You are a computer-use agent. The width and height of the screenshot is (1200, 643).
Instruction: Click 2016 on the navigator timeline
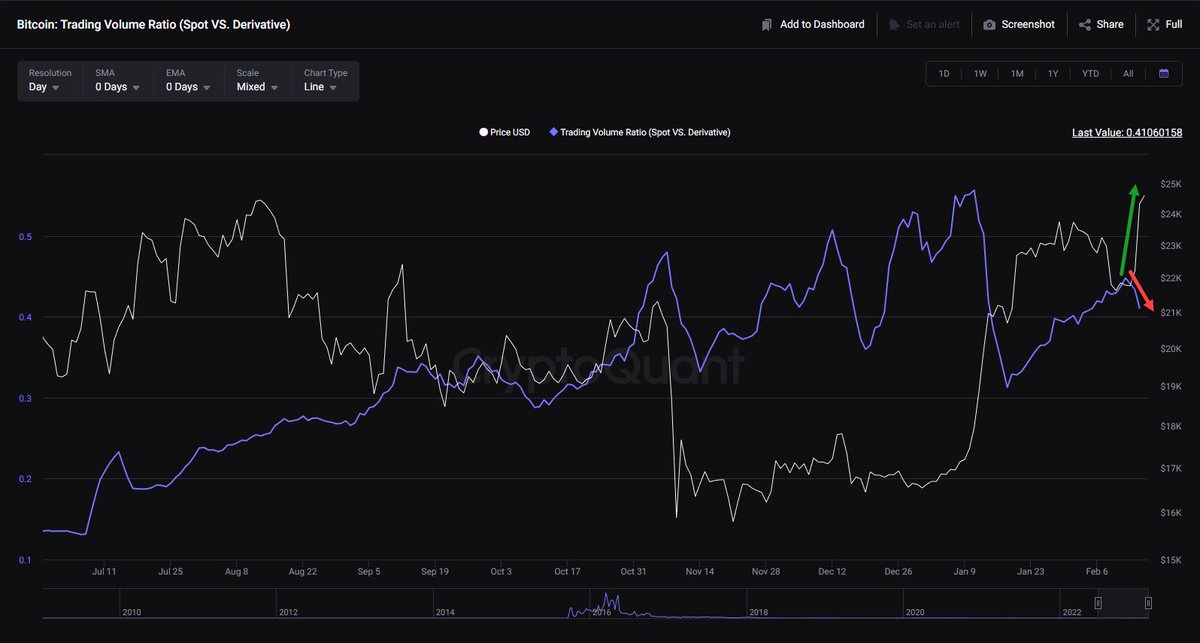pos(604,611)
